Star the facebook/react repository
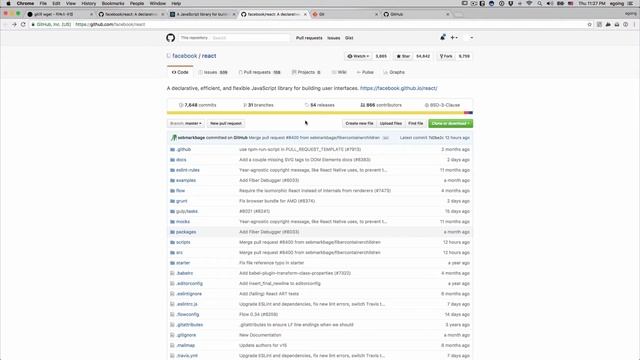 click(403, 56)
